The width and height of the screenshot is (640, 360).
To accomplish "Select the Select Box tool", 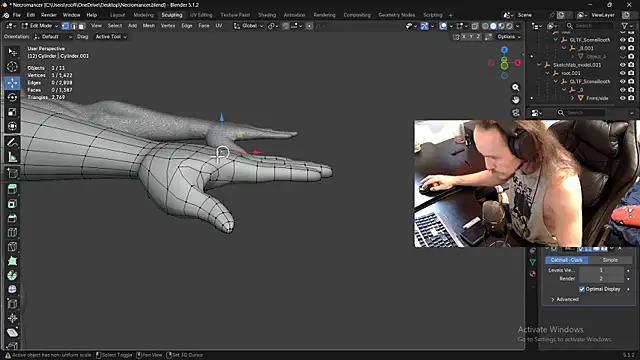I will coord(12,52).
